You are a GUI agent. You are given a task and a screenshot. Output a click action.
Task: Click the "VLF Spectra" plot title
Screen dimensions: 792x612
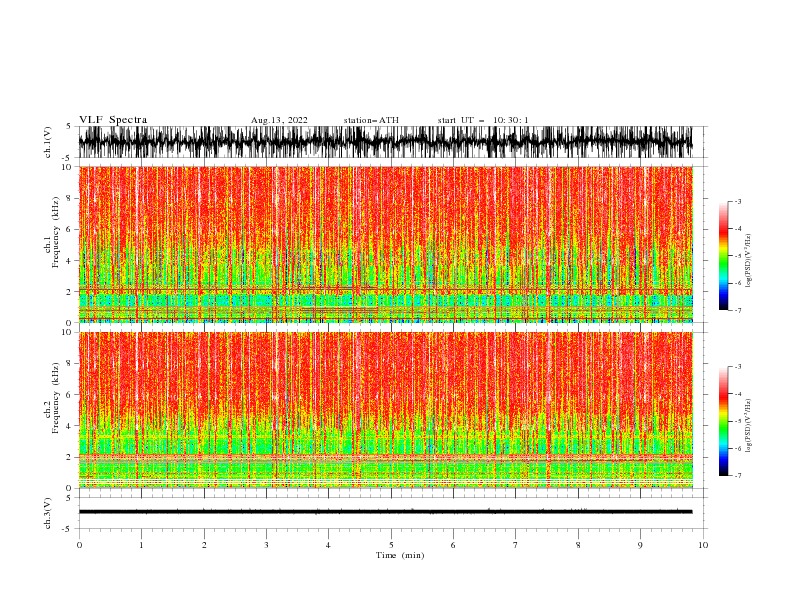[x=113, y=120]
